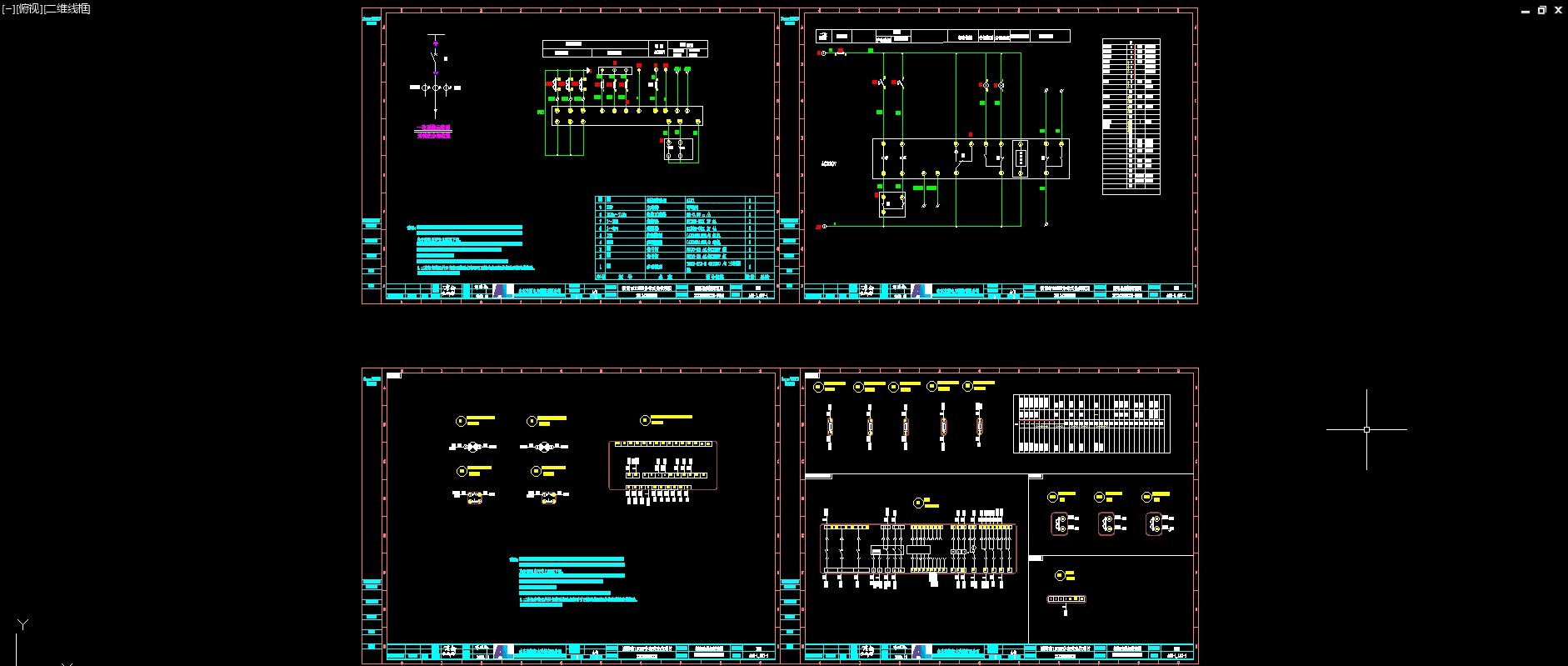Image resolution: width=1568 pixels, height=666 pixels.
Task: Open the viewport controls [-] menu
Action: [8, 9]
